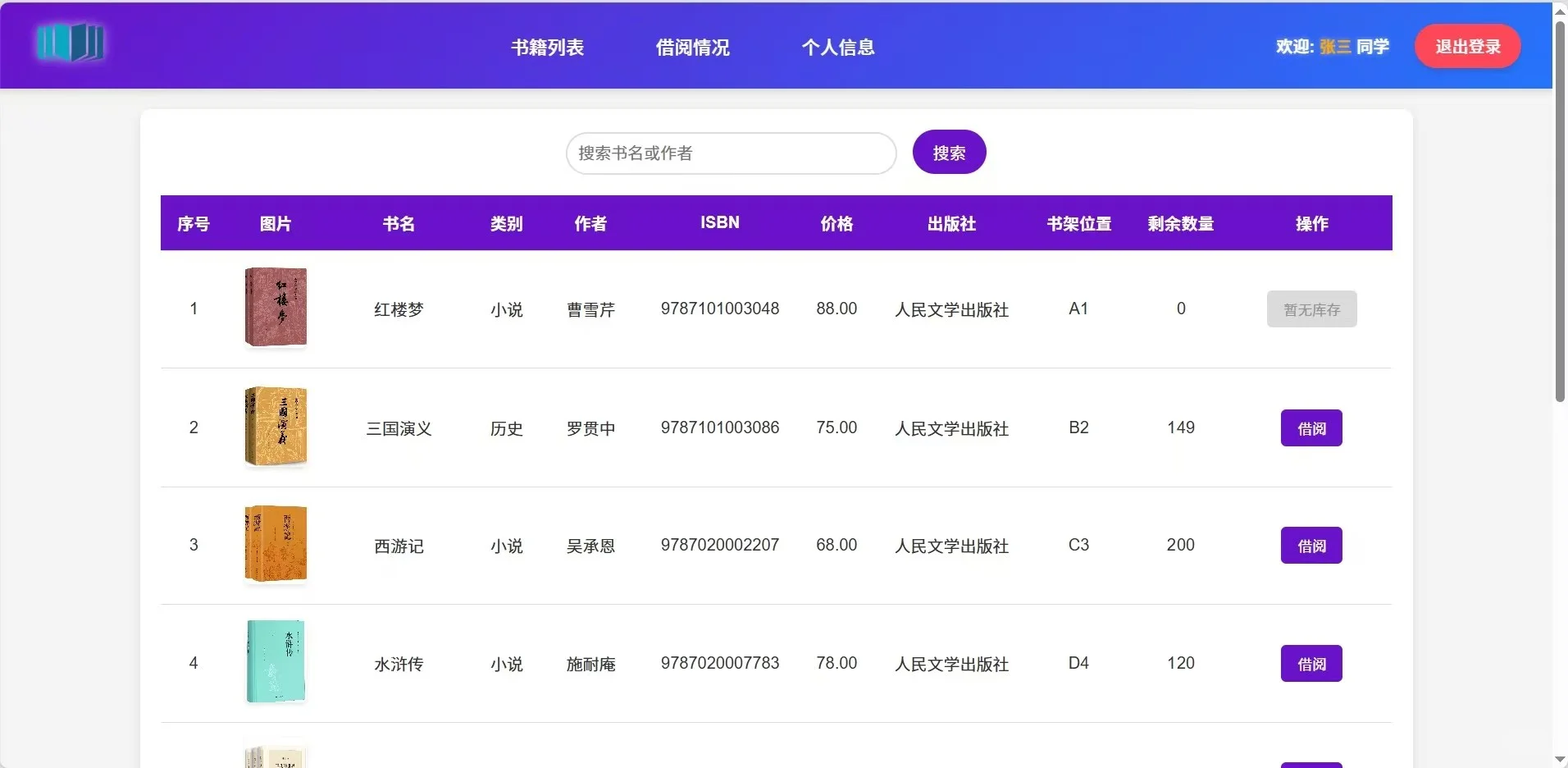1568x768 pixels.
Task: Click the 西游记 book cover image
Action: pyautogui.click(x=276, y=544)
